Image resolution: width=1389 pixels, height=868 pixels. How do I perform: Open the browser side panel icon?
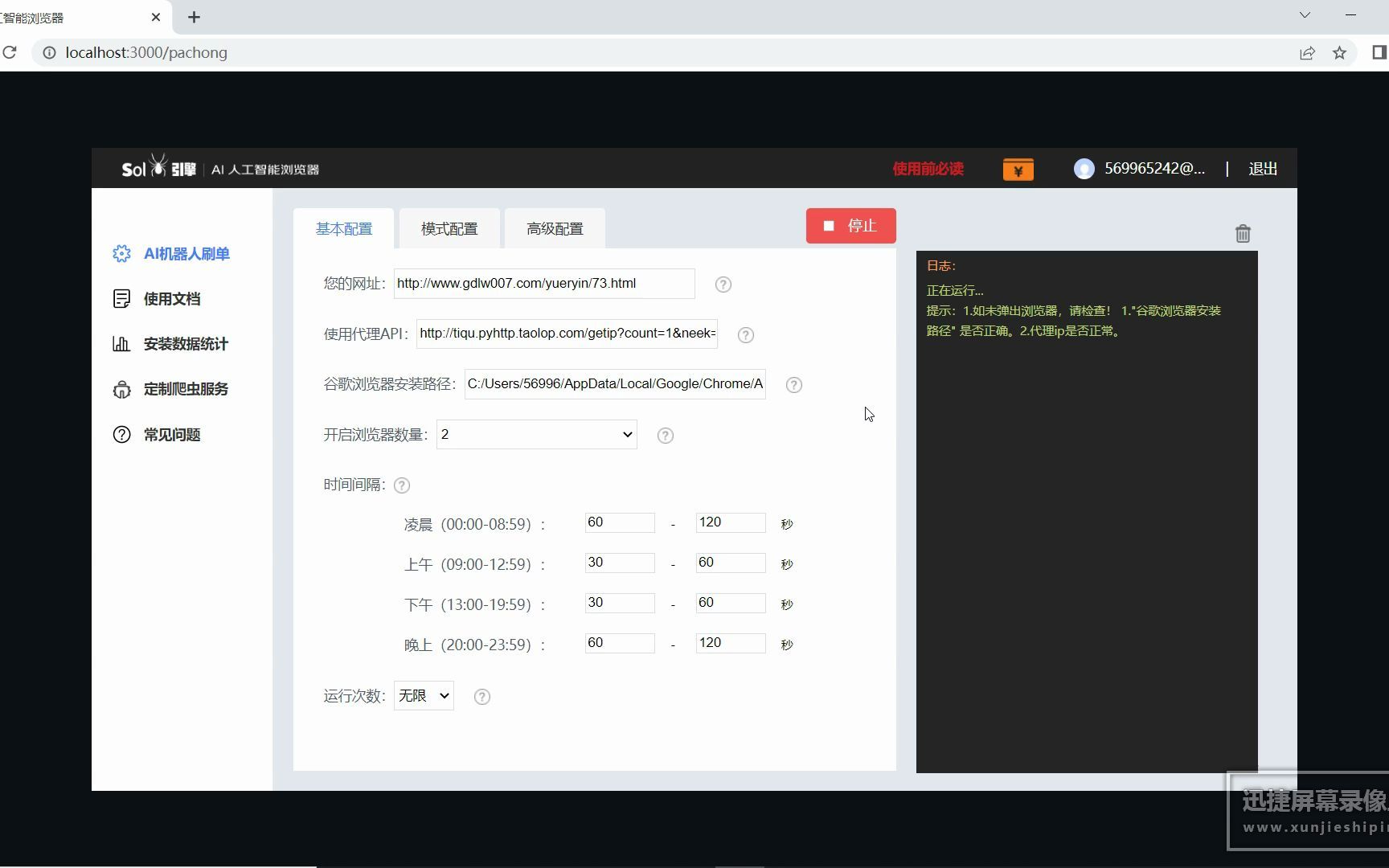pos(1379,52)
